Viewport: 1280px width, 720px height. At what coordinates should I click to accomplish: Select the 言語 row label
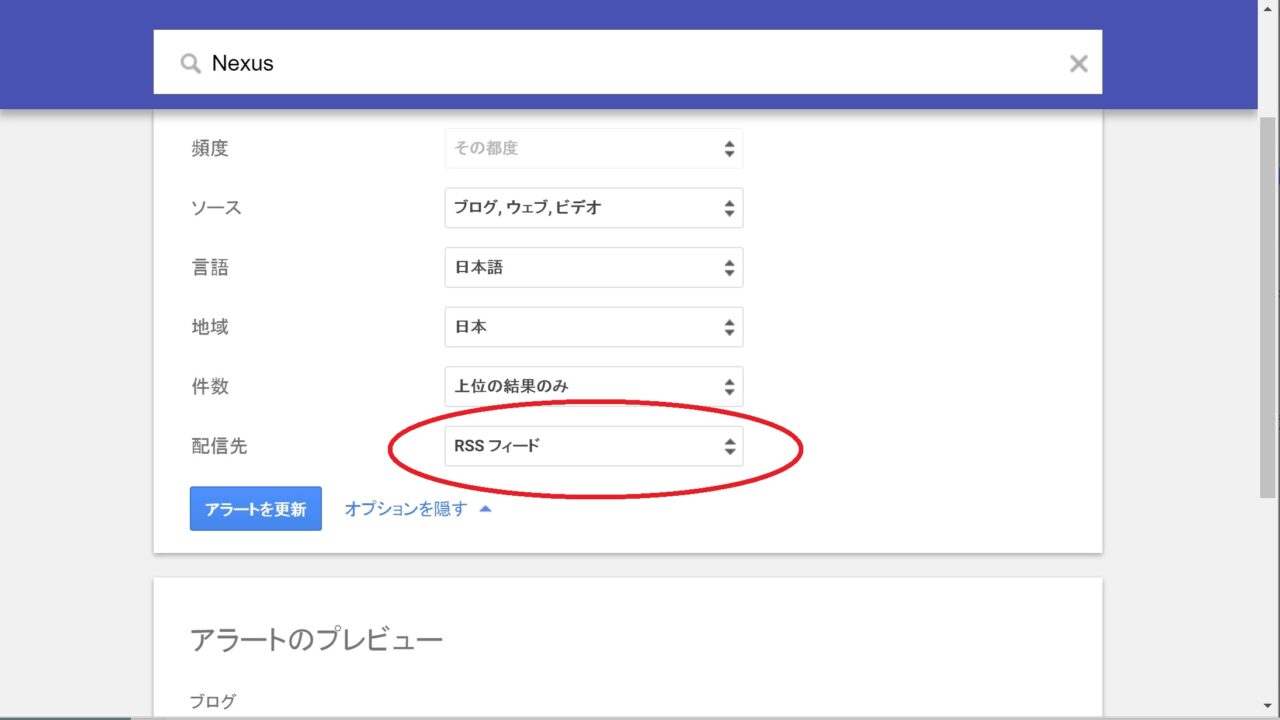210,268
